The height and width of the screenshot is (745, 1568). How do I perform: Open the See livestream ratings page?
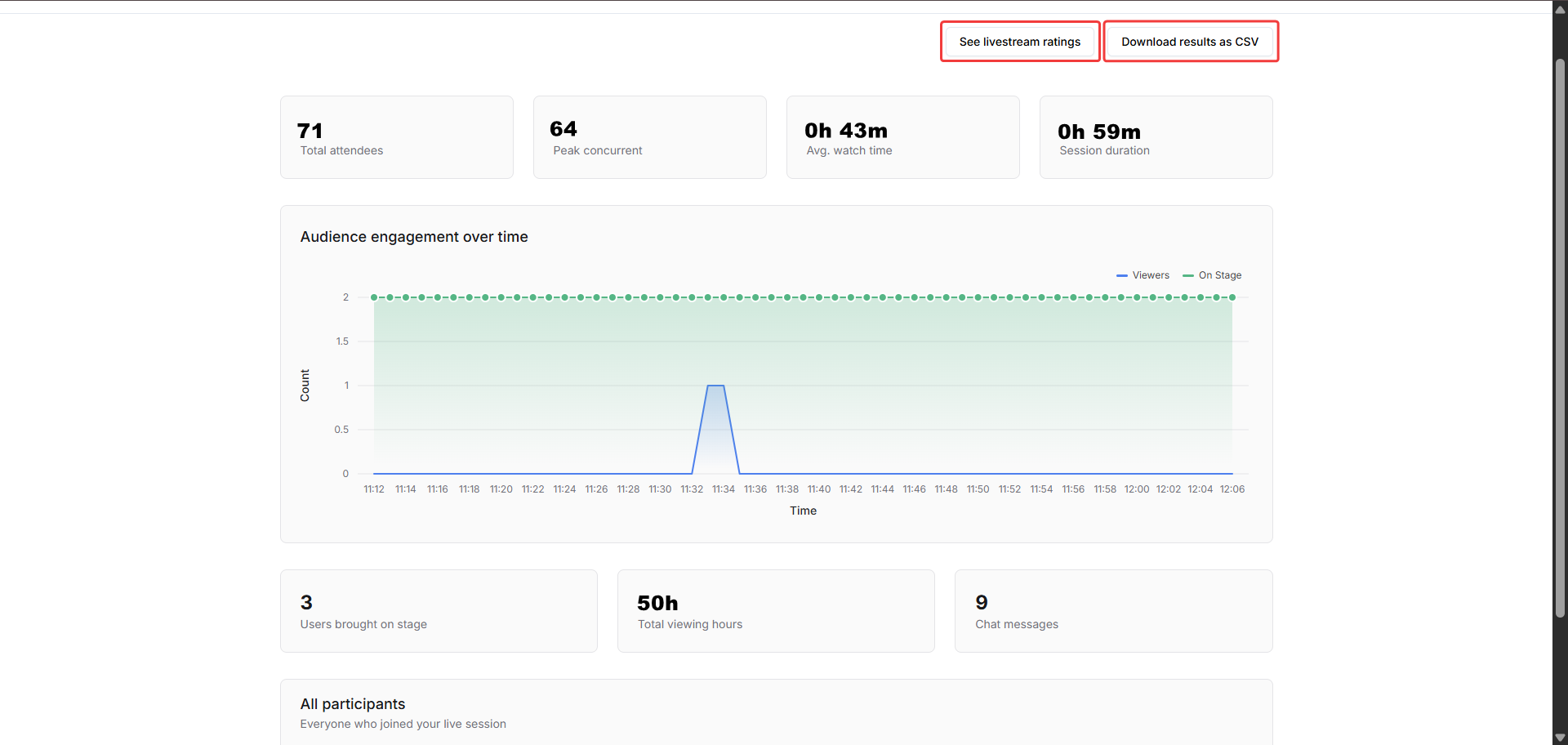[1019, 42]
